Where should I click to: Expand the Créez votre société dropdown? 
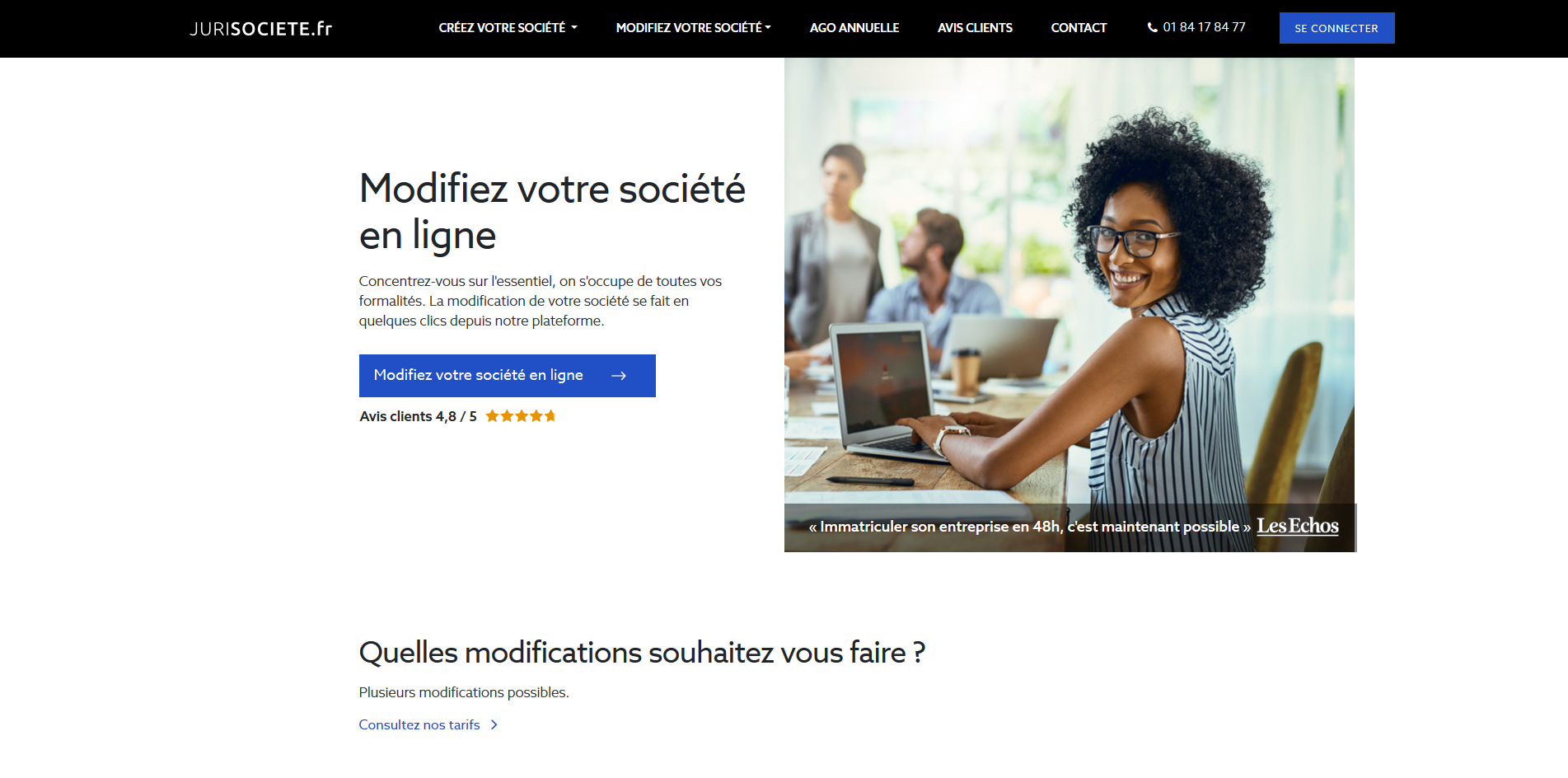(x=508, y=28)
